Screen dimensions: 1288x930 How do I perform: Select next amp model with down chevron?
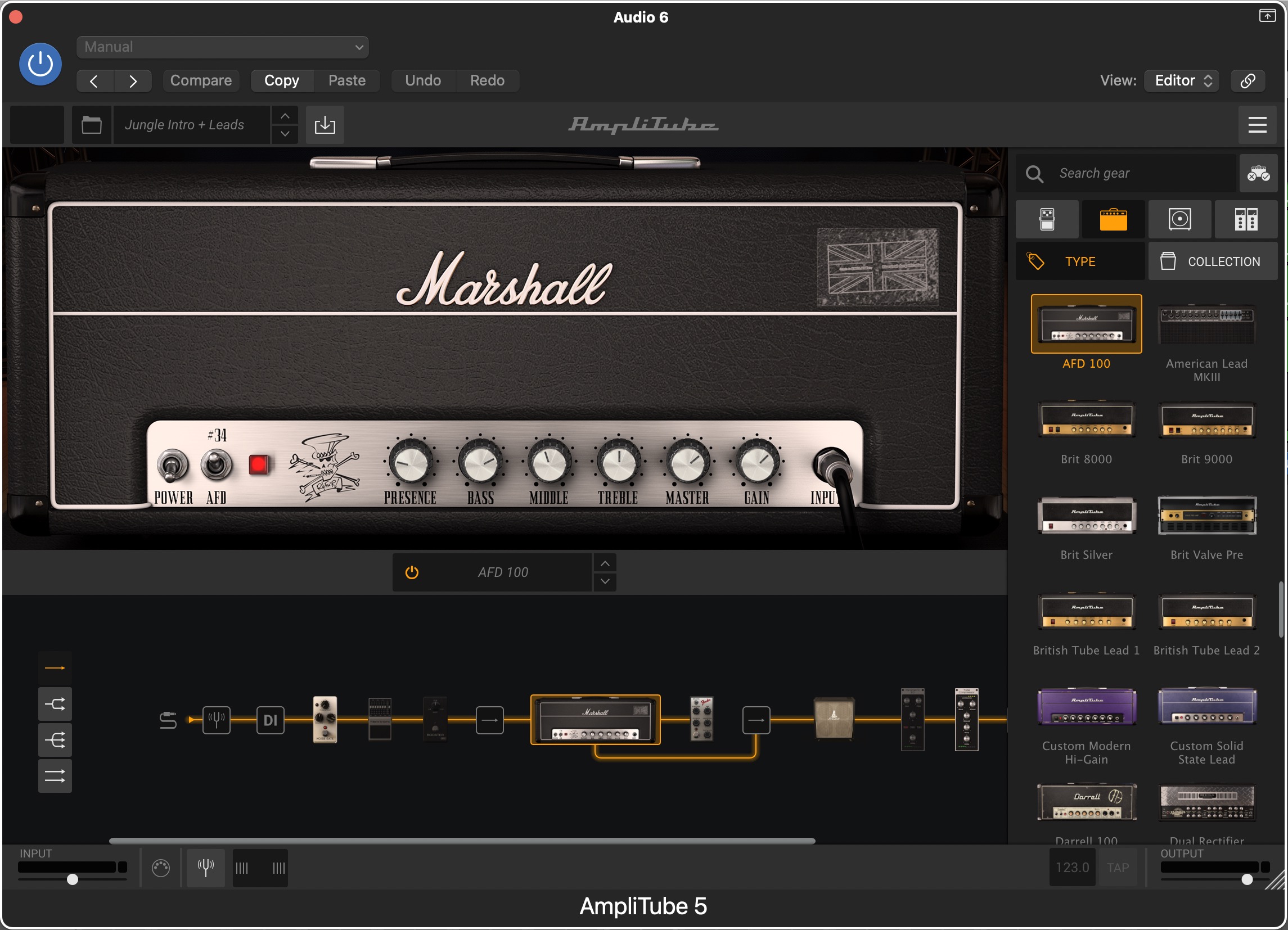(605, 582)
